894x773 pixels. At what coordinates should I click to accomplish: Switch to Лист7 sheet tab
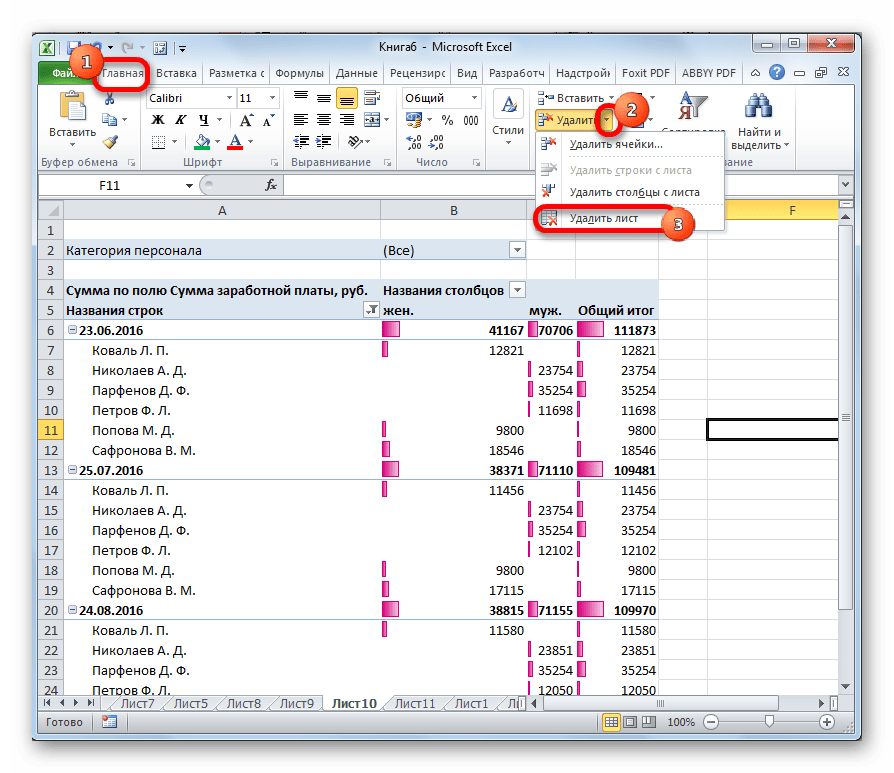[x=137, y=703]
